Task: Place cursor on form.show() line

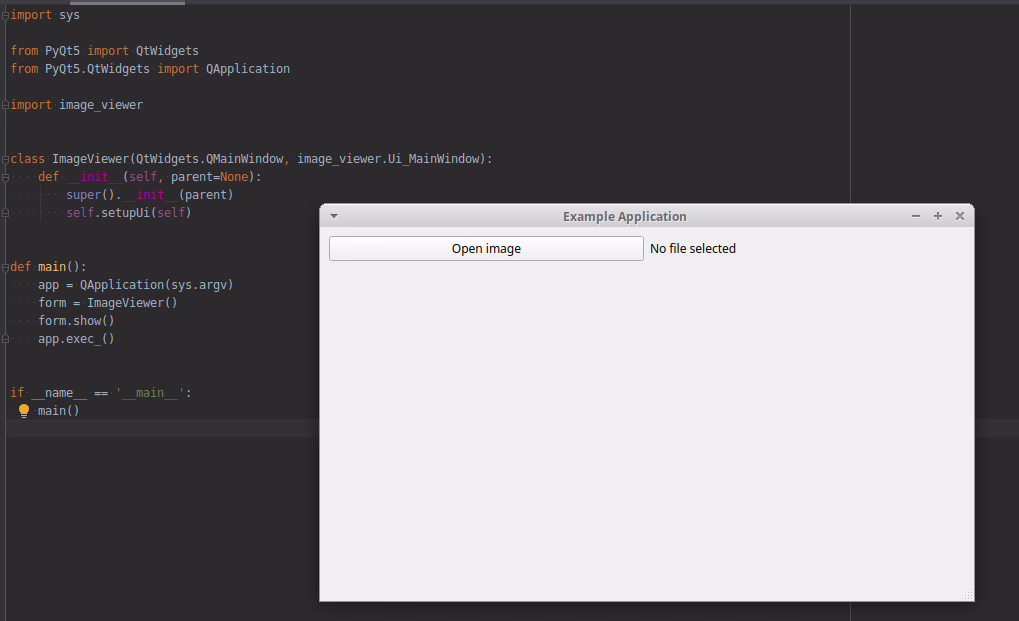Action: point(76,321)
